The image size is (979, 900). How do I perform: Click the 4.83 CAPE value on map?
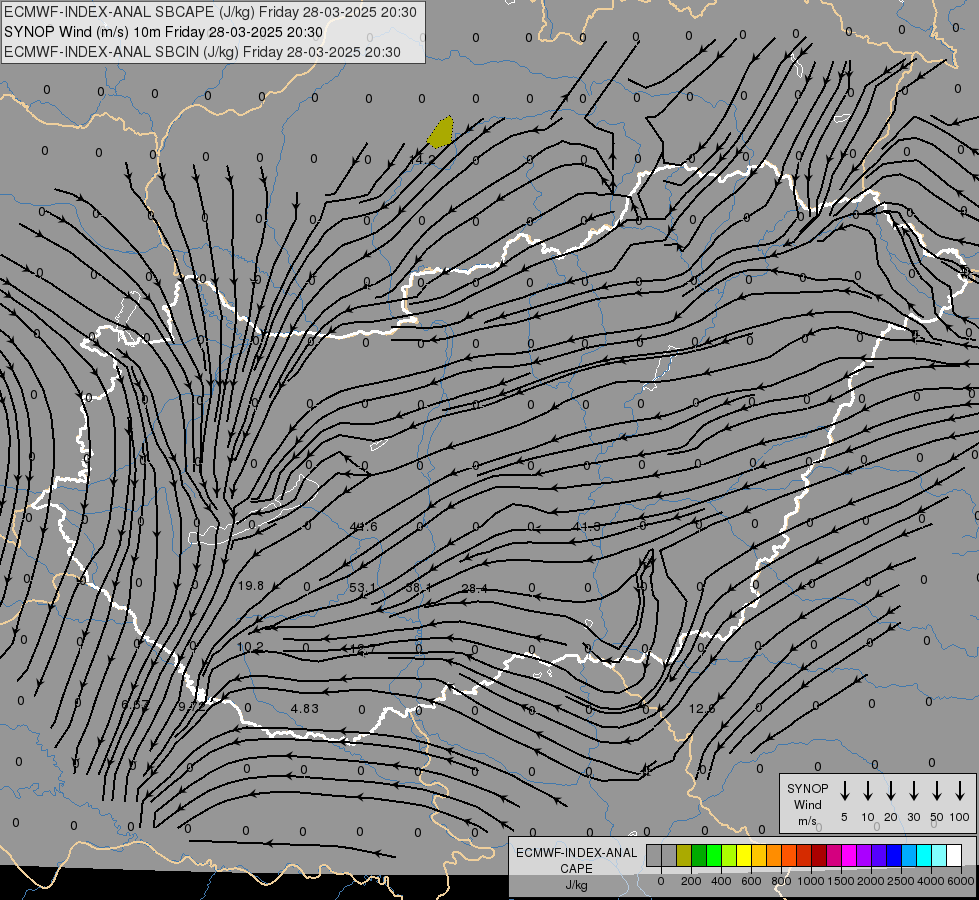tap(305, 708)
